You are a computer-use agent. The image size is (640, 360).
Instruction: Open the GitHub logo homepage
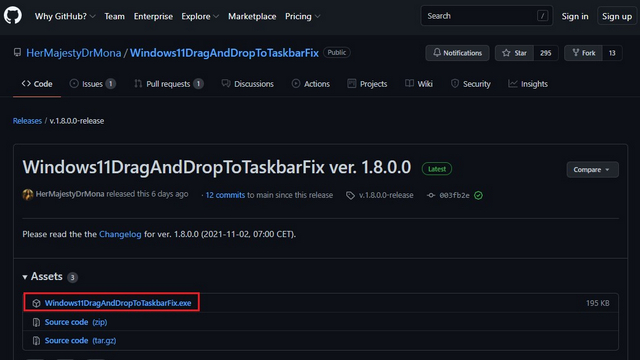(x=13, y=16)
